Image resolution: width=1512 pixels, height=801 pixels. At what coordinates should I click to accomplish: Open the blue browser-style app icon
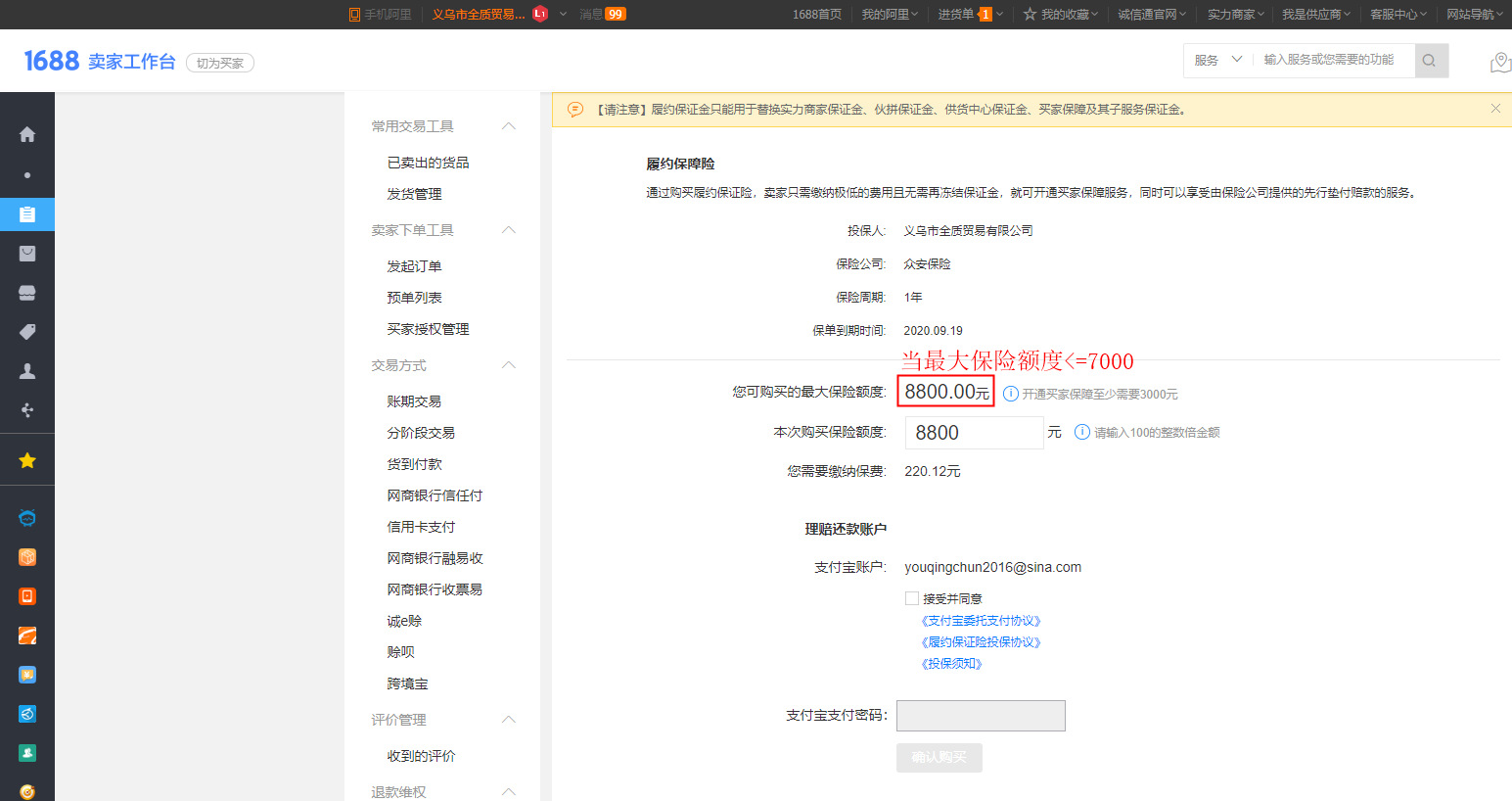[27, 714]
